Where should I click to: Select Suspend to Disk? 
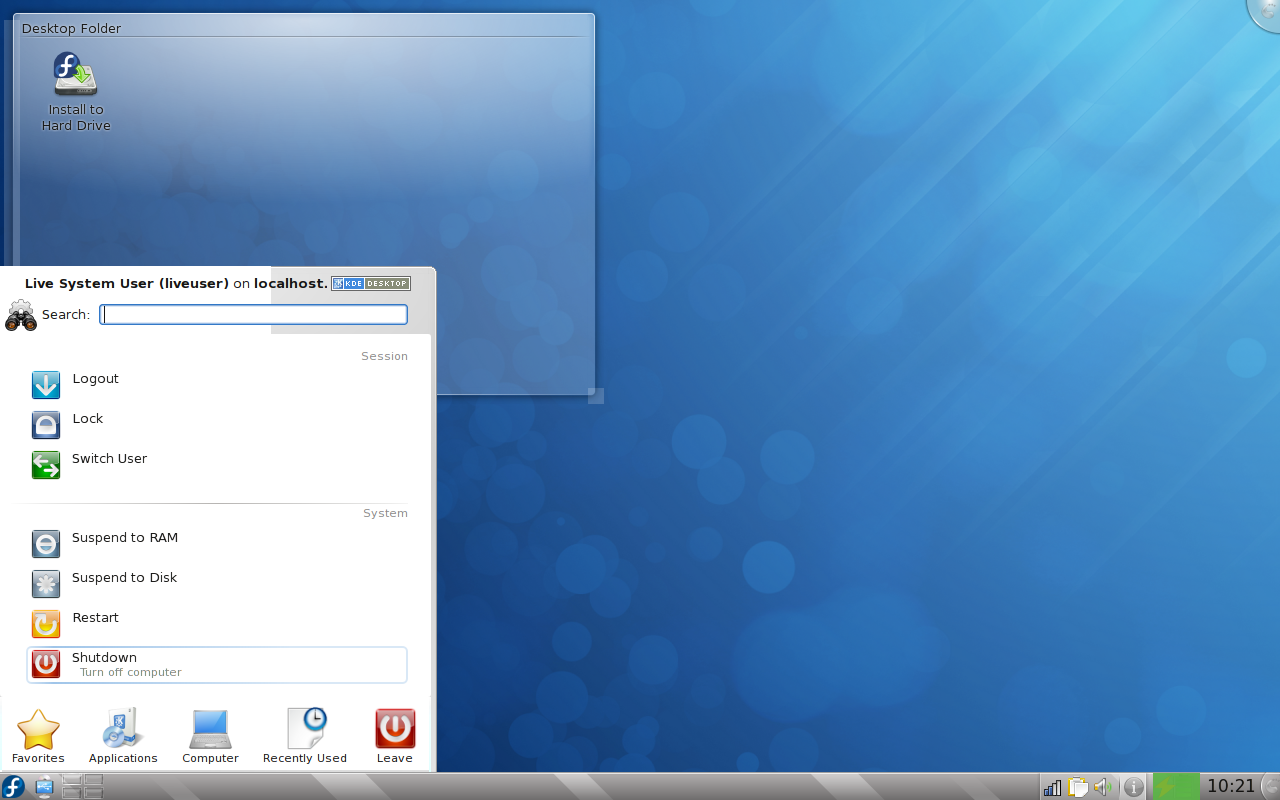click(217, 584)
